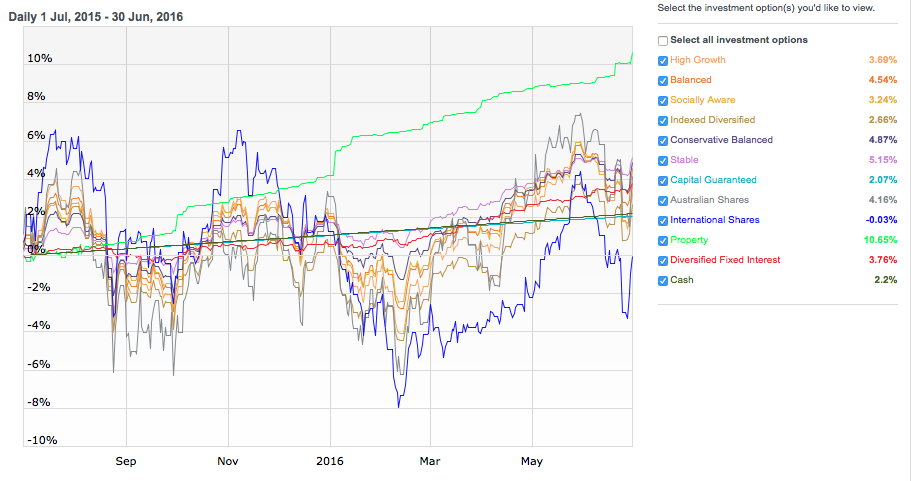
Task: Click the Sep label on the x-axis
Action: tap(125, 461)
